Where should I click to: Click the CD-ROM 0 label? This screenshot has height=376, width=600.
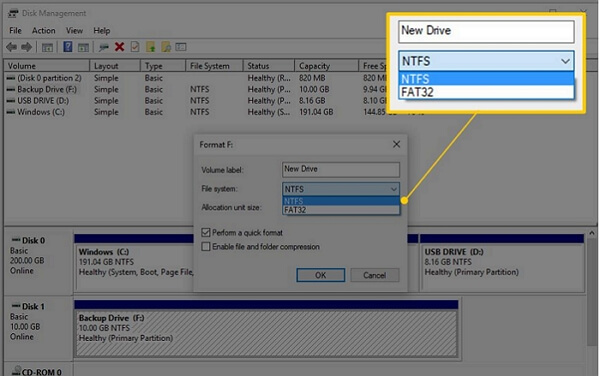(x=41, y=372)
